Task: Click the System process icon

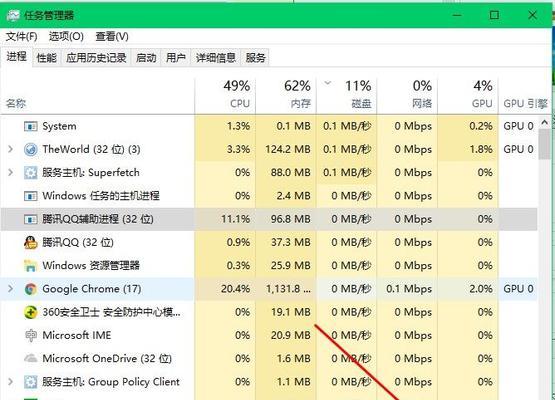Action: [30, 126]
